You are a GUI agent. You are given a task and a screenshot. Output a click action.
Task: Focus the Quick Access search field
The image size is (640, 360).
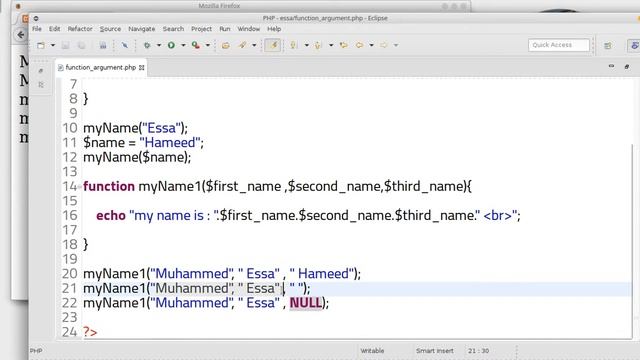[559, 45]
